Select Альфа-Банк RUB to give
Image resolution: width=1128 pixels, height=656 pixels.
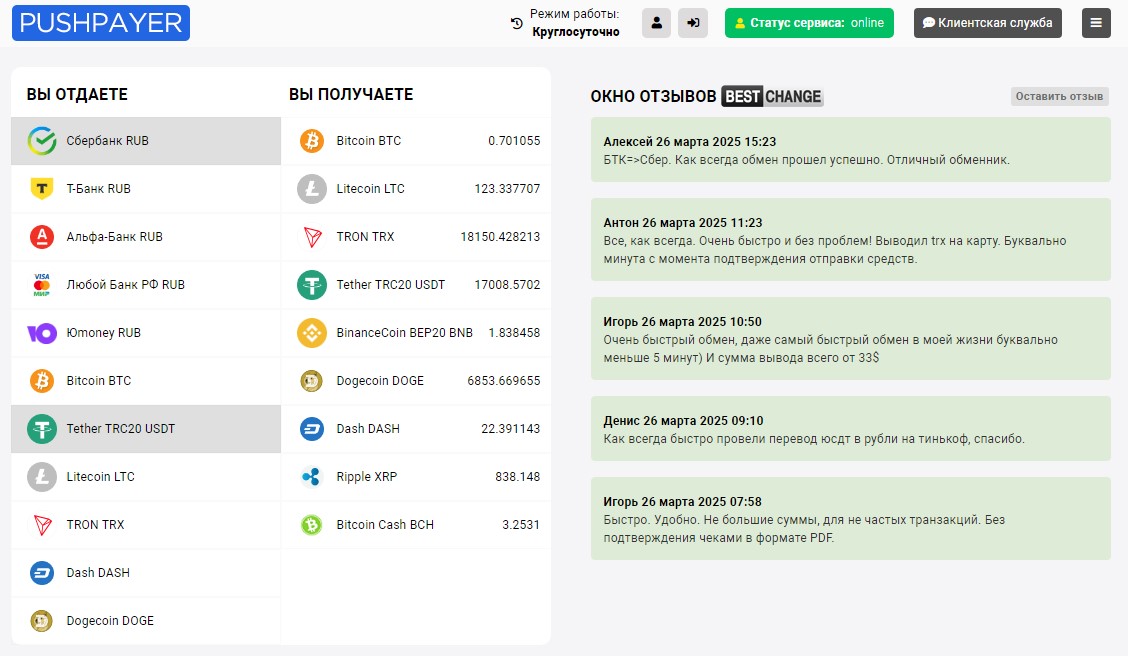(145, 237)
